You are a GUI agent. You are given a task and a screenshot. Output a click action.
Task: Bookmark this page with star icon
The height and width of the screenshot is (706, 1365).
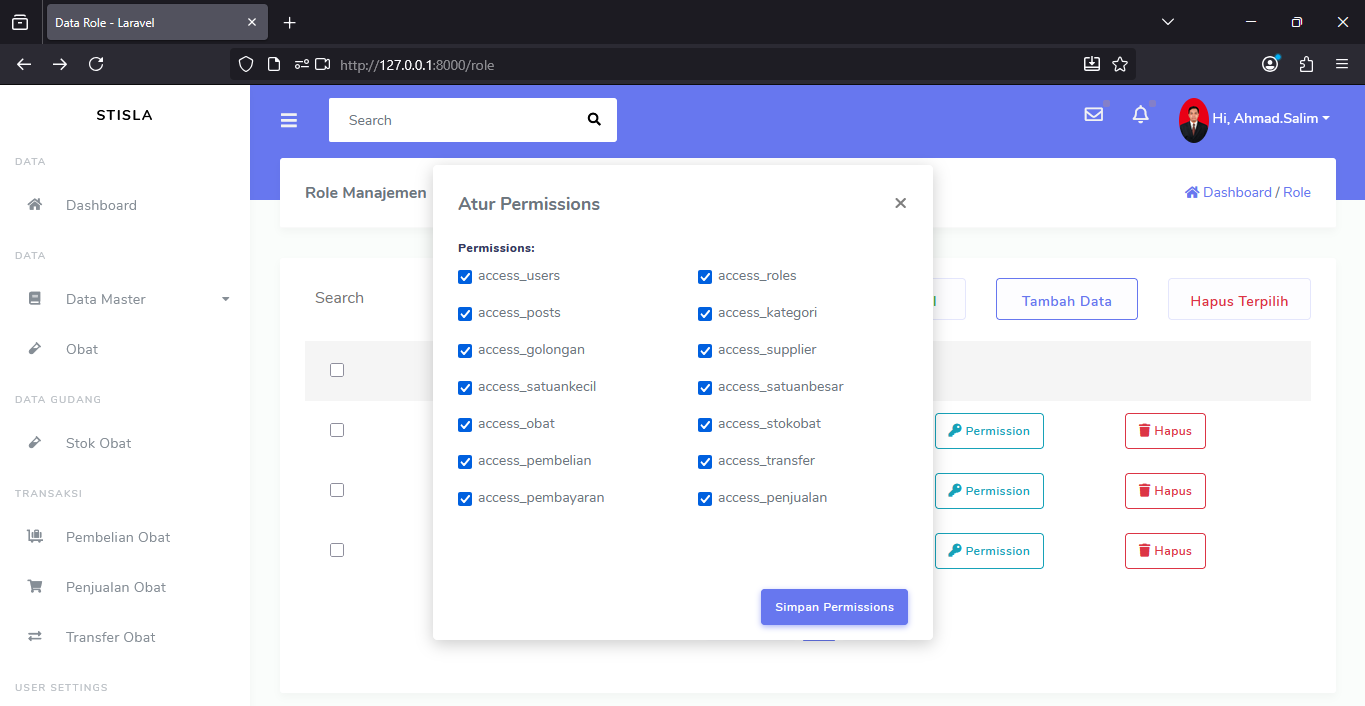click(x=1120, y=64)
